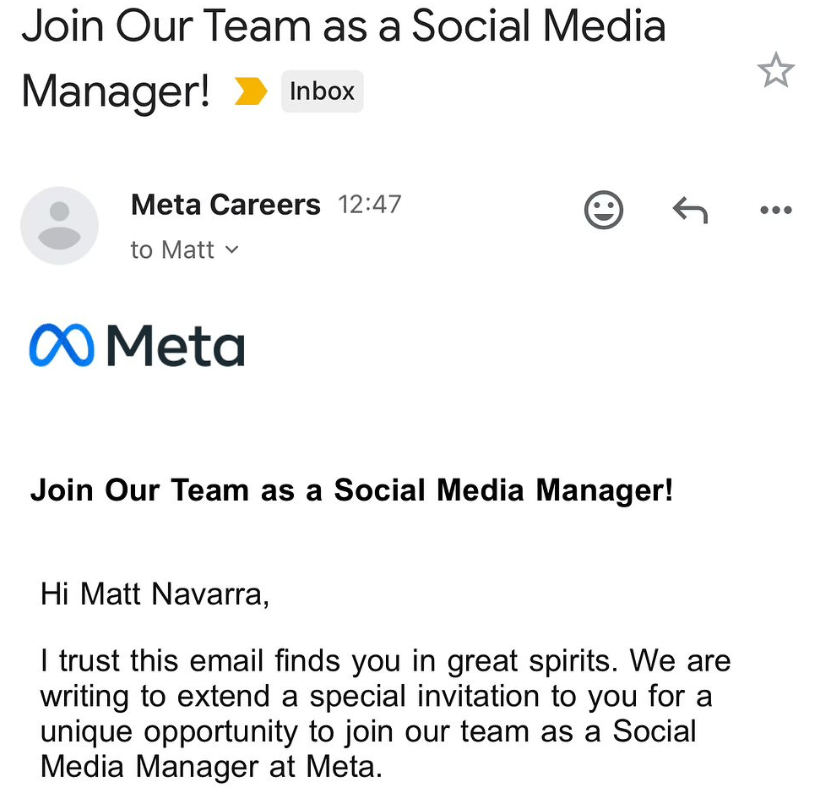828x812 pixels.
Task: Open the three-dot more options menu
Action: click(775, 210)
